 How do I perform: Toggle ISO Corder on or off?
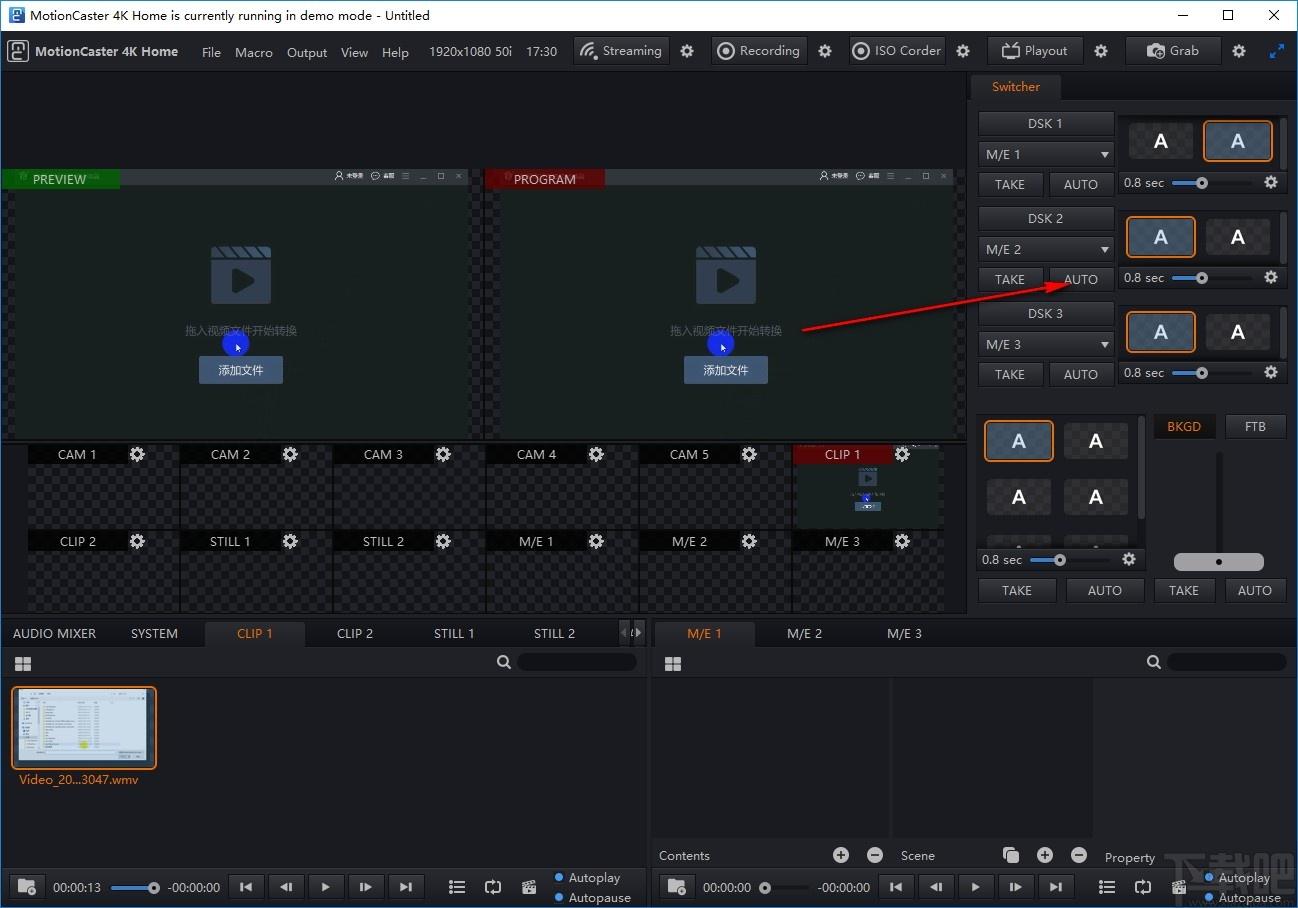[897, 51]
